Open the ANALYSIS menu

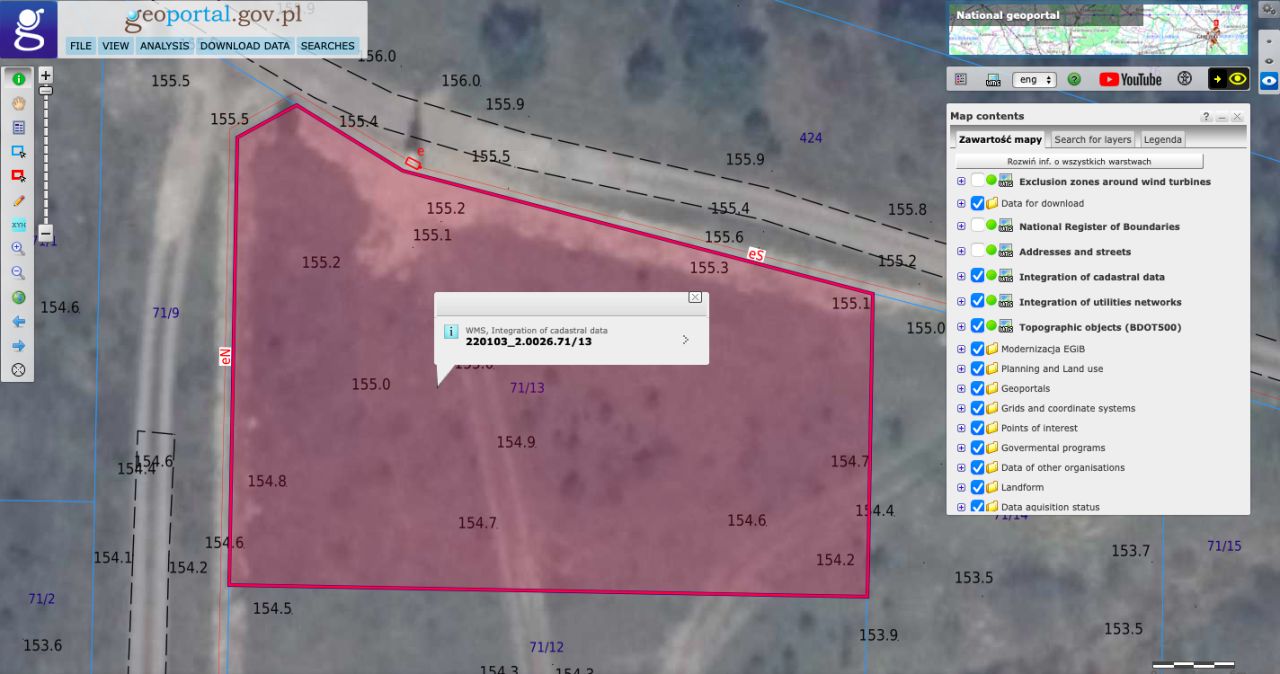point(164,46)
